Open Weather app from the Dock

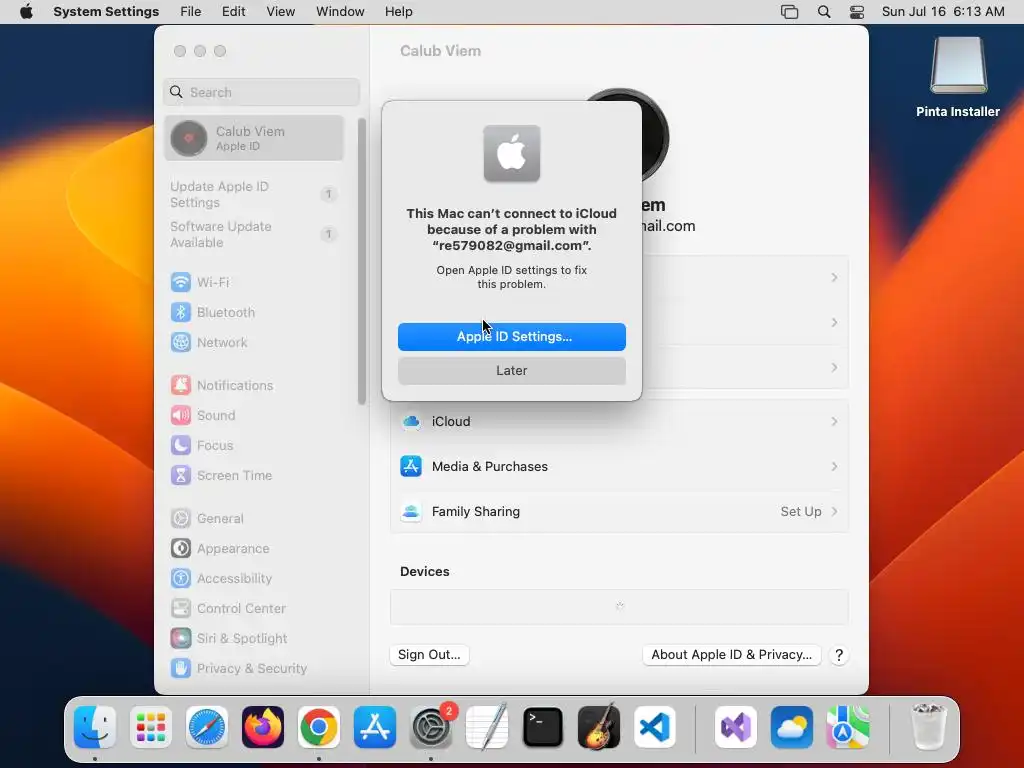[x=792, y=727]
